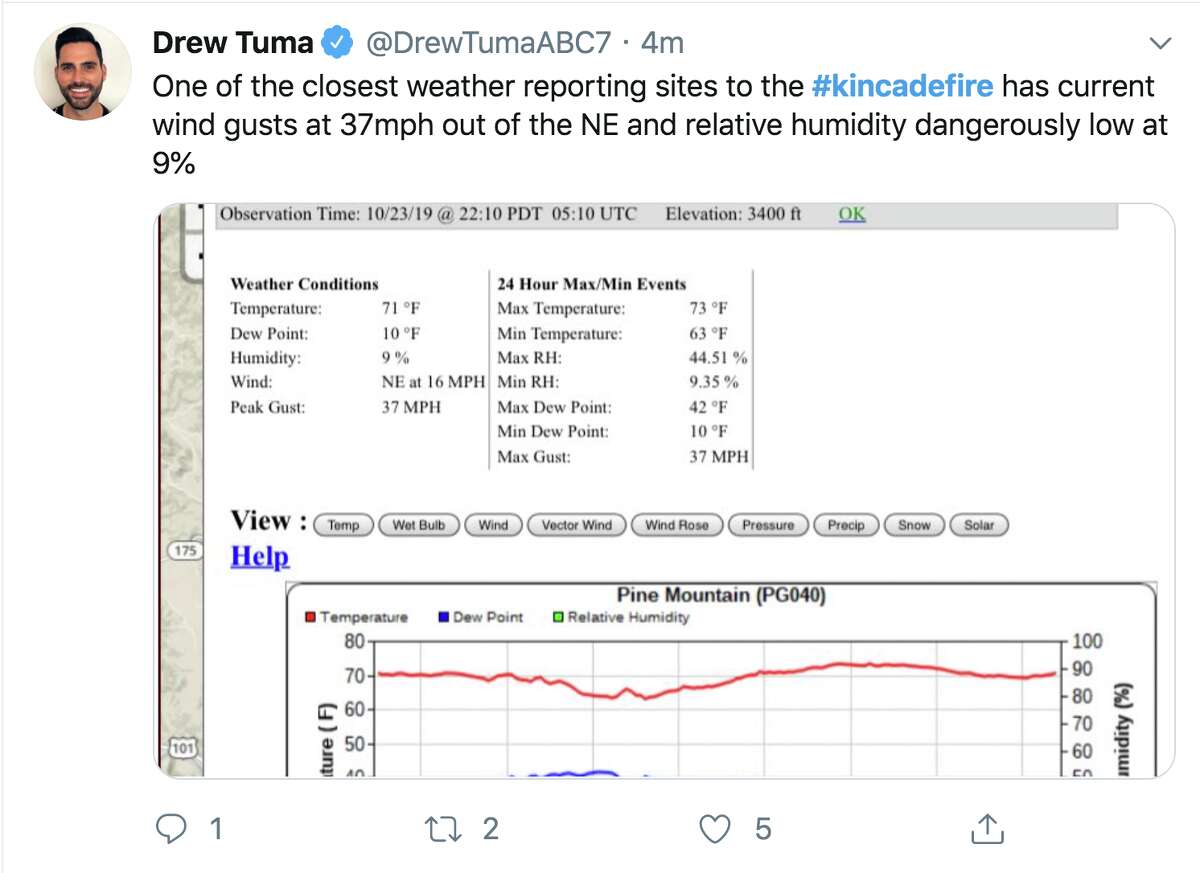Click the blue verified badge

click(x=339, y=43)
